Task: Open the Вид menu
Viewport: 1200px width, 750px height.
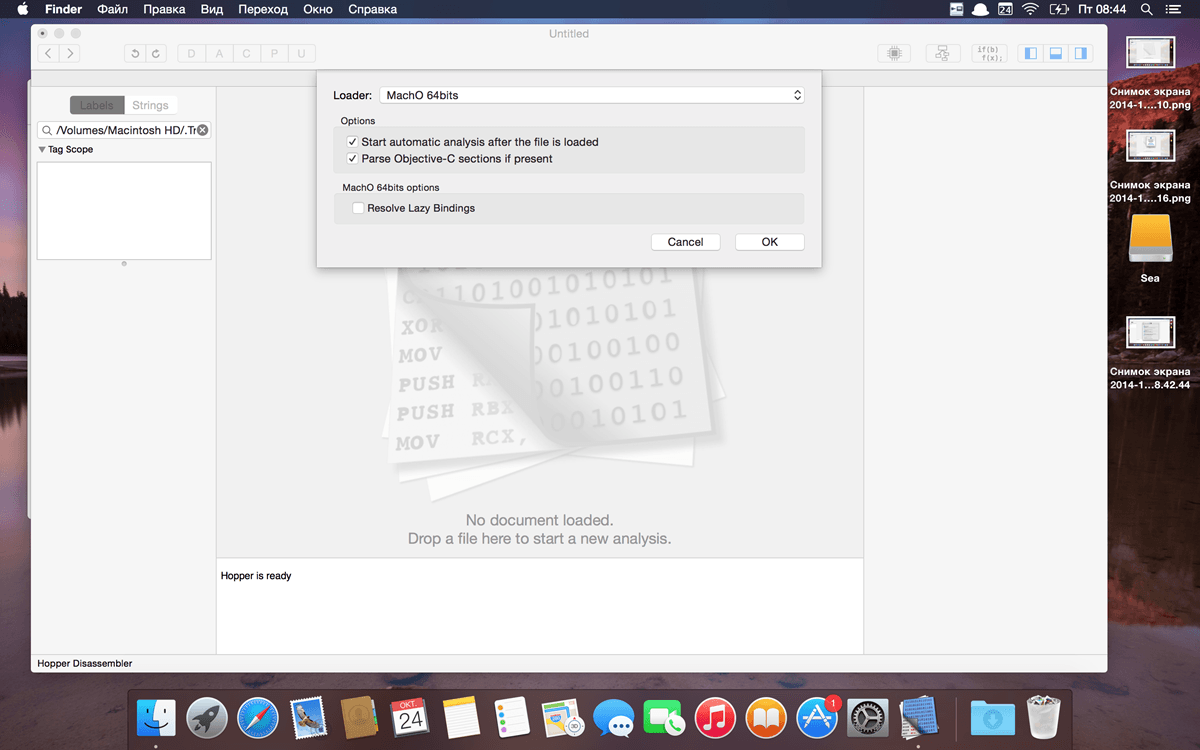Action: 212,9
